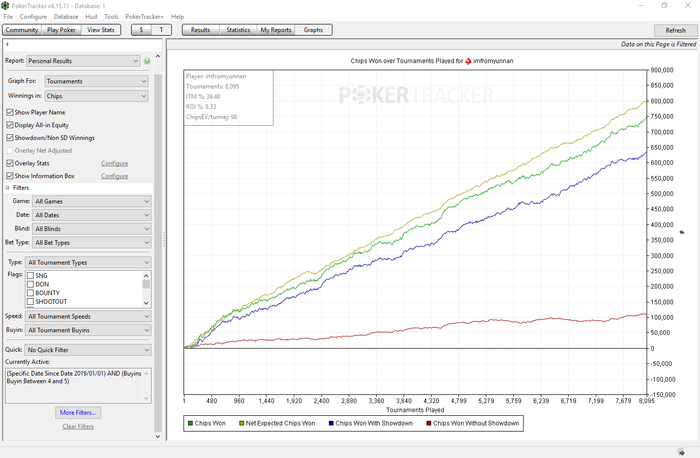Open the Bet Type dropdown

(x=92, y=242)
